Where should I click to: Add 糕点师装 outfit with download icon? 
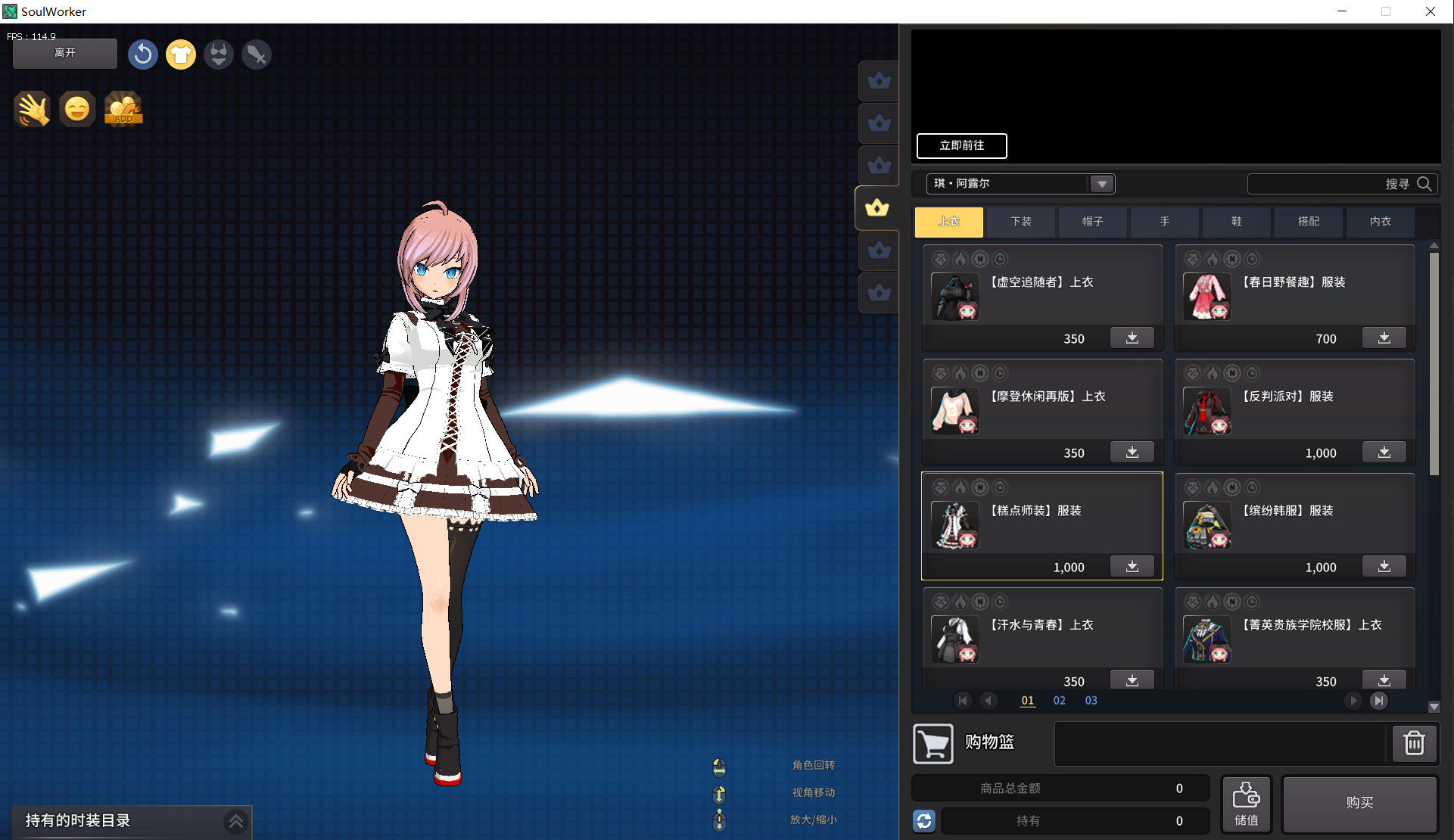(1132, 566)
